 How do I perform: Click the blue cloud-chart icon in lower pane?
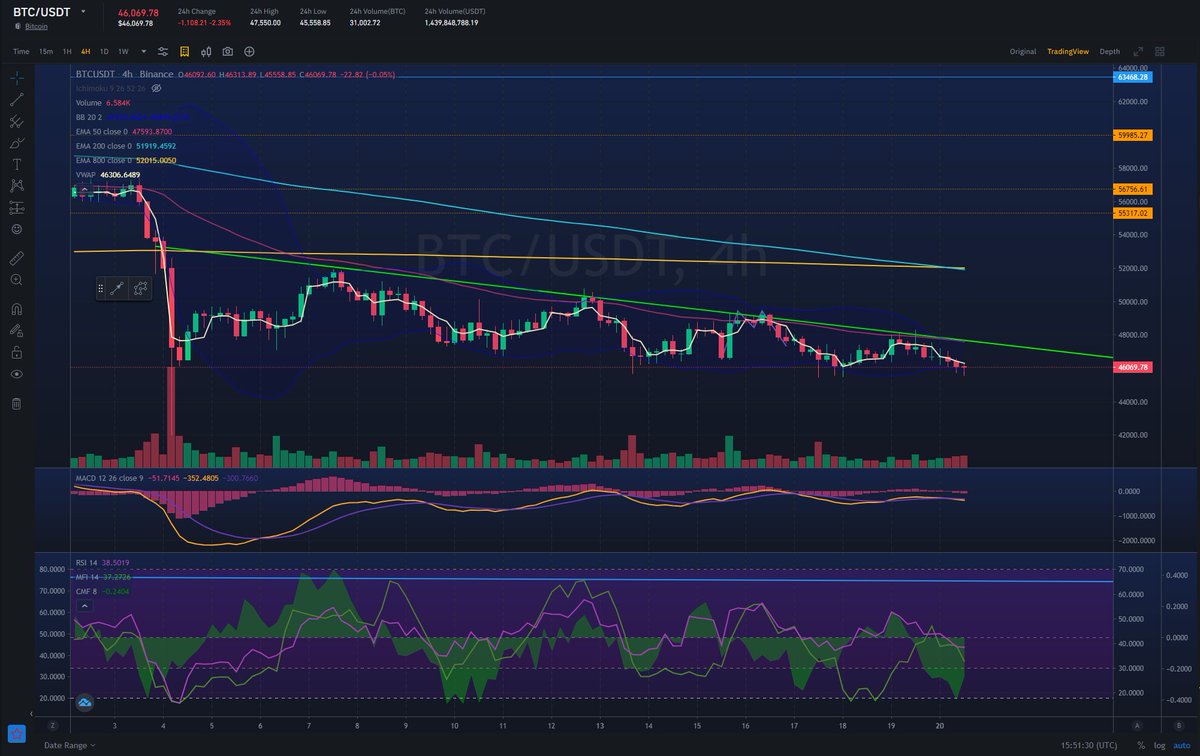tap(85, 704)
